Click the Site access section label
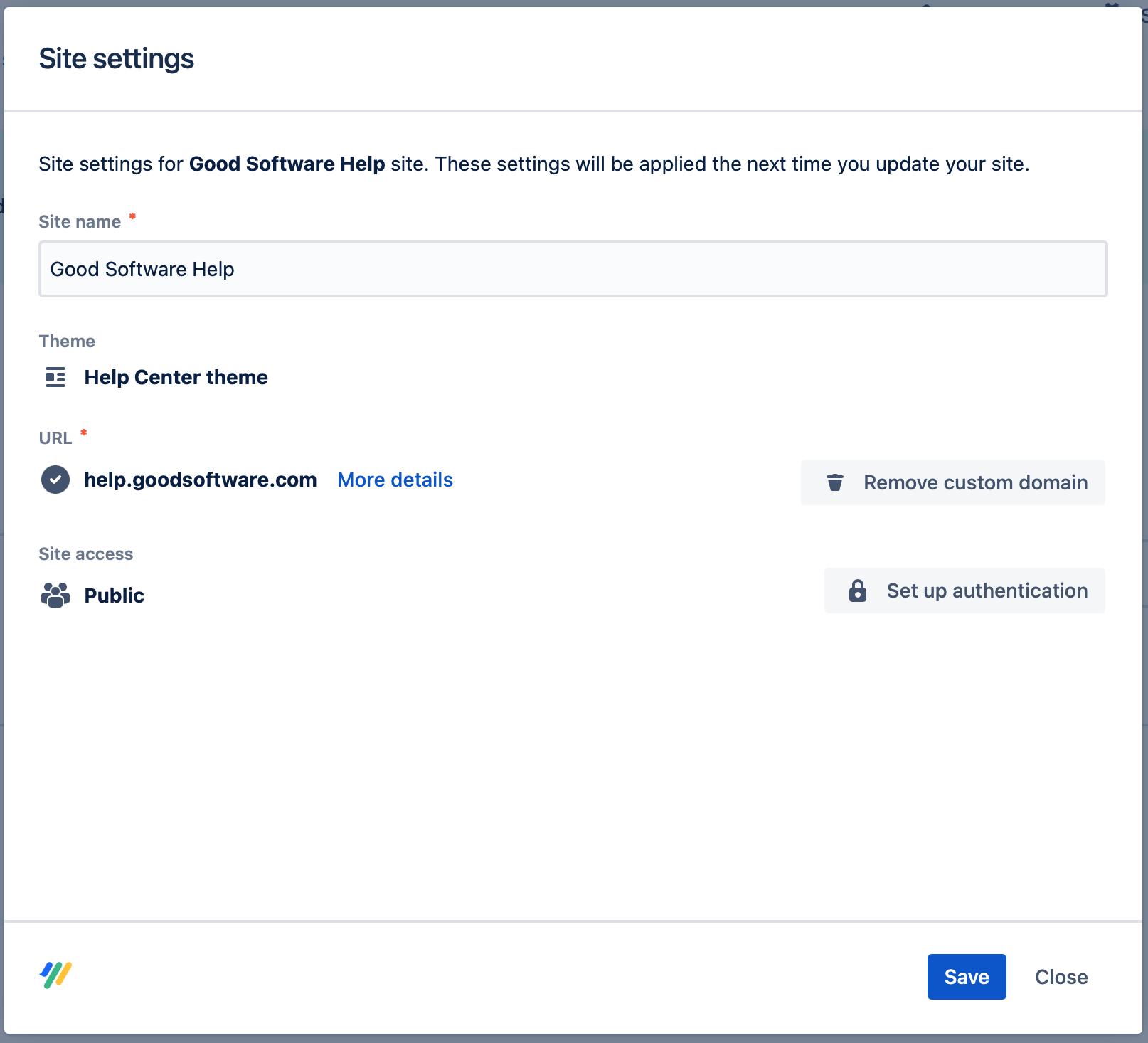The height and width of the screenshot is (1043, 1148). [x=85, y=554]
